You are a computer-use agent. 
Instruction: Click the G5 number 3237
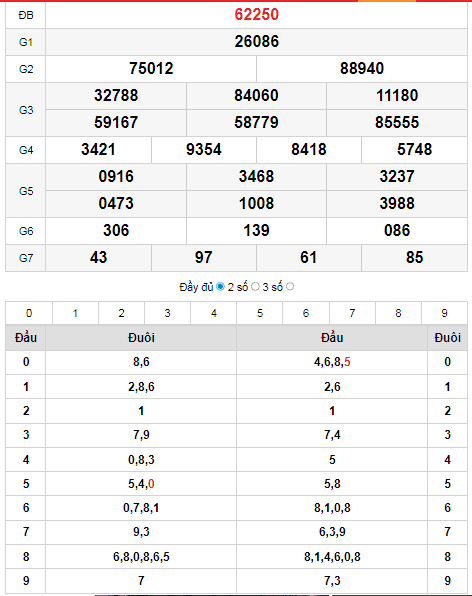tap(397, 176)
